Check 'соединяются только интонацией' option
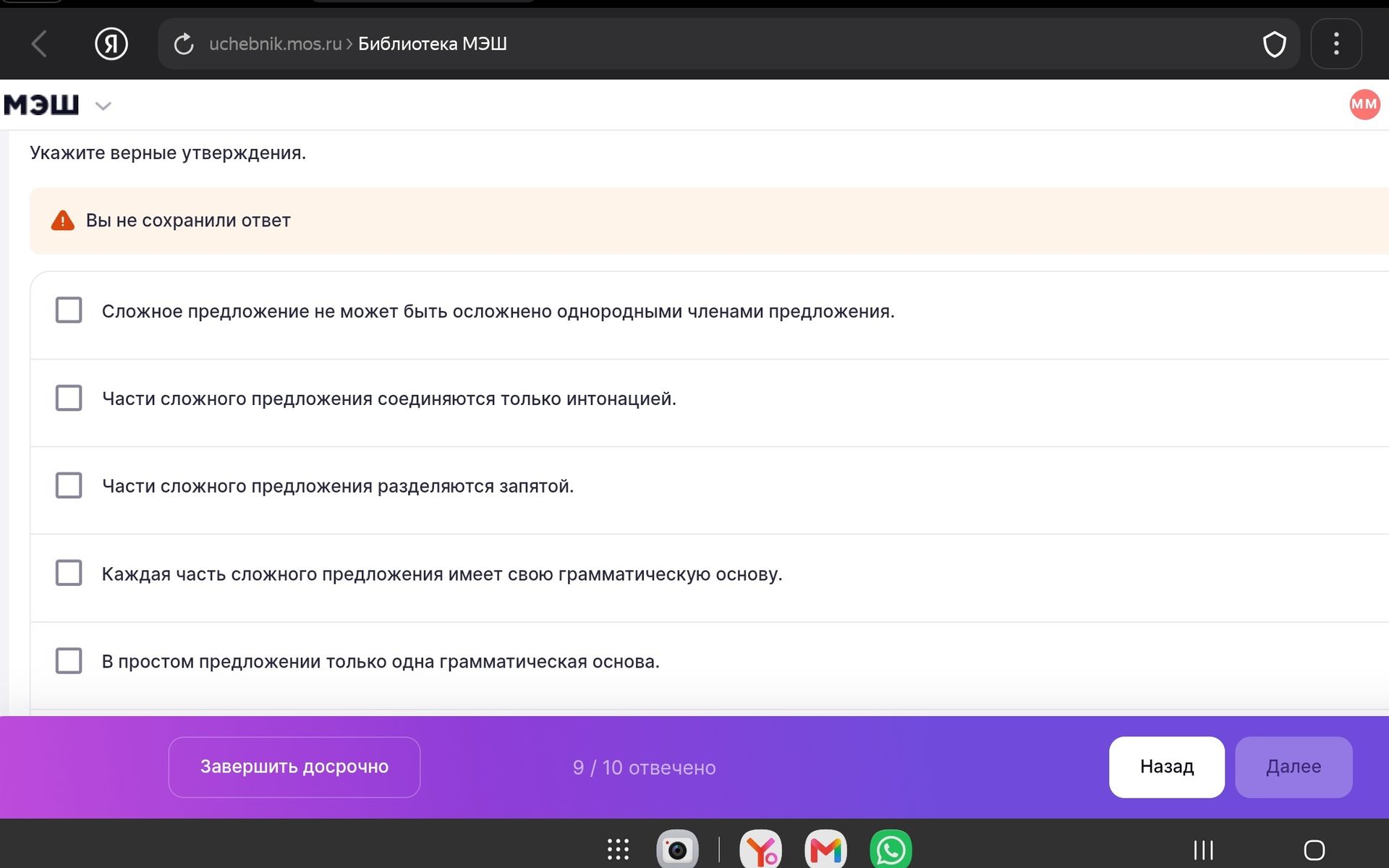The height and width of the screenshot is (868, 1389). 69,398
